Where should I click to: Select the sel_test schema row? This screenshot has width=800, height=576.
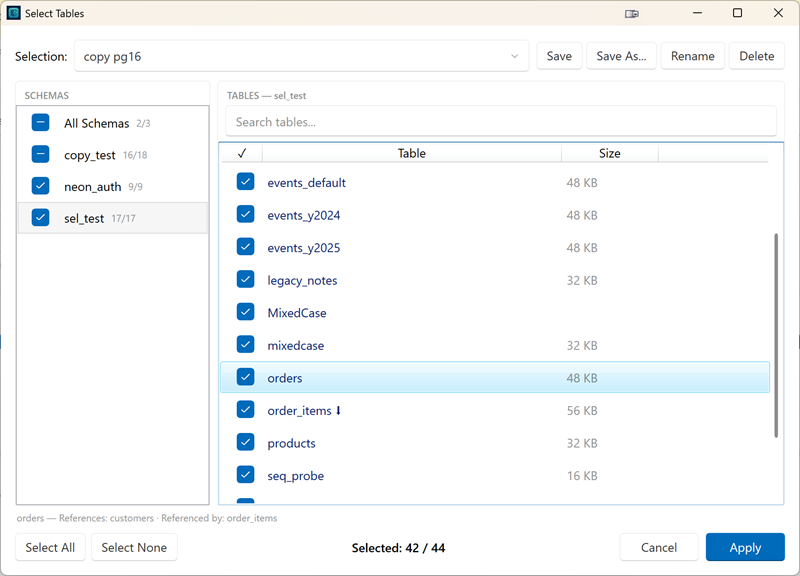[x=113, y=218]
